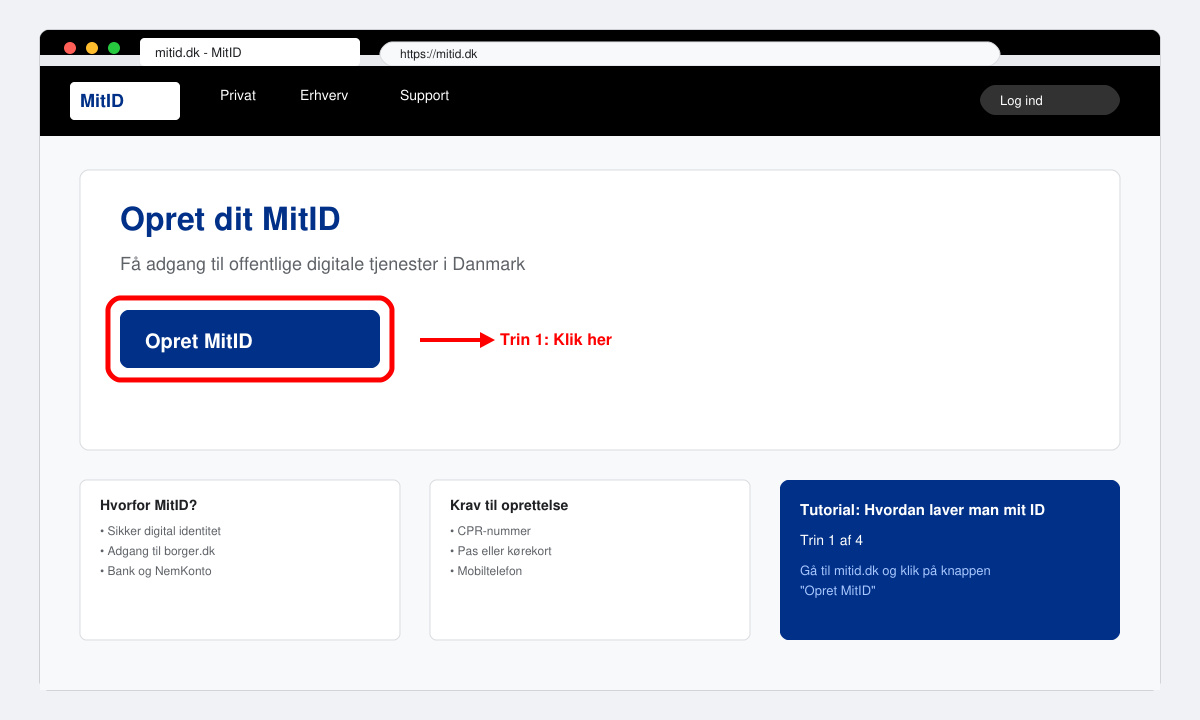Image resolution: width=1200 pixels, height=720 pixels.
Task: Click the subtitle about offentlige digitale tjenester
Action: [322, 264]
